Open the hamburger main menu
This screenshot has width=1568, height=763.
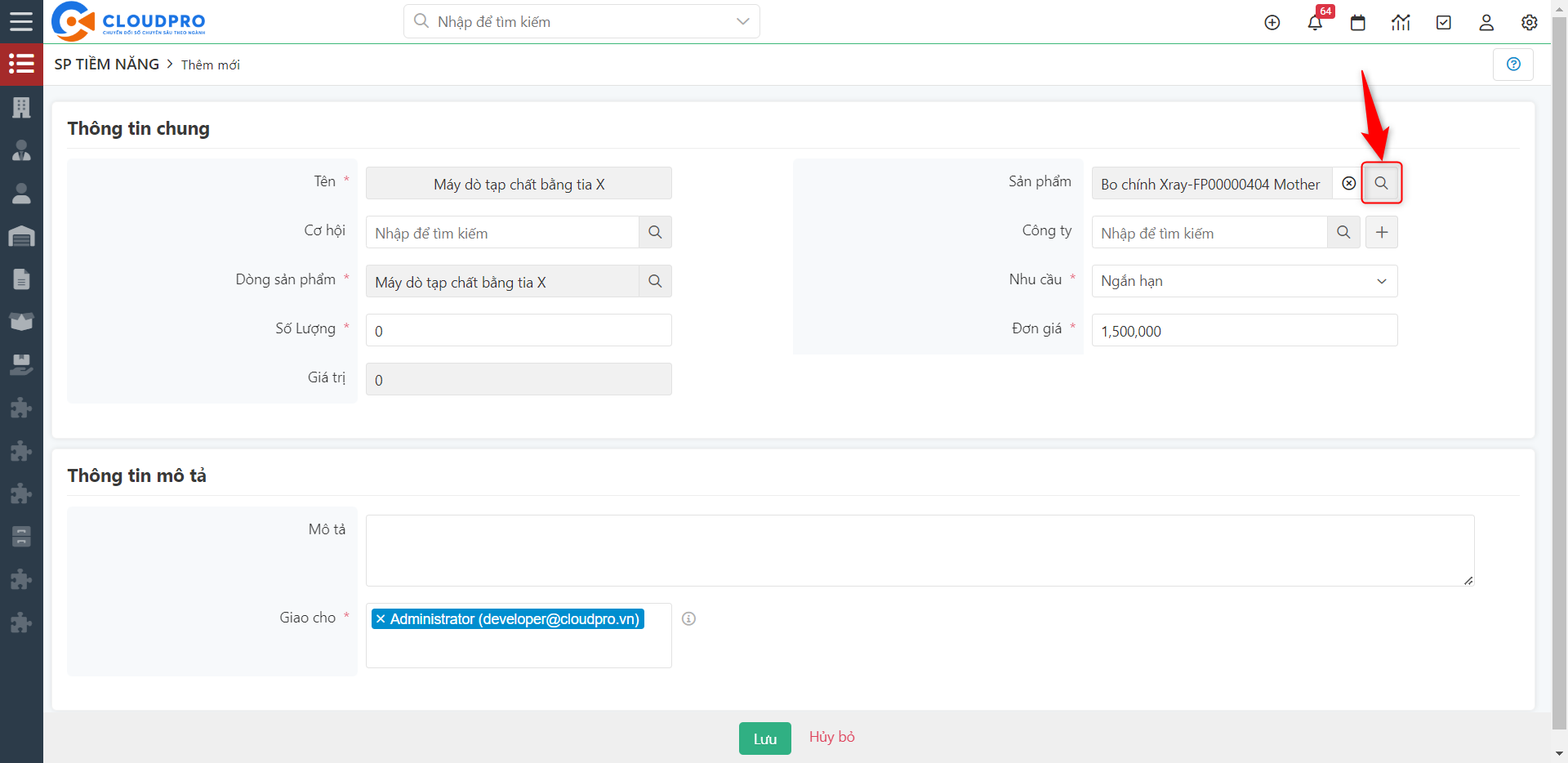tap(21, 21)
